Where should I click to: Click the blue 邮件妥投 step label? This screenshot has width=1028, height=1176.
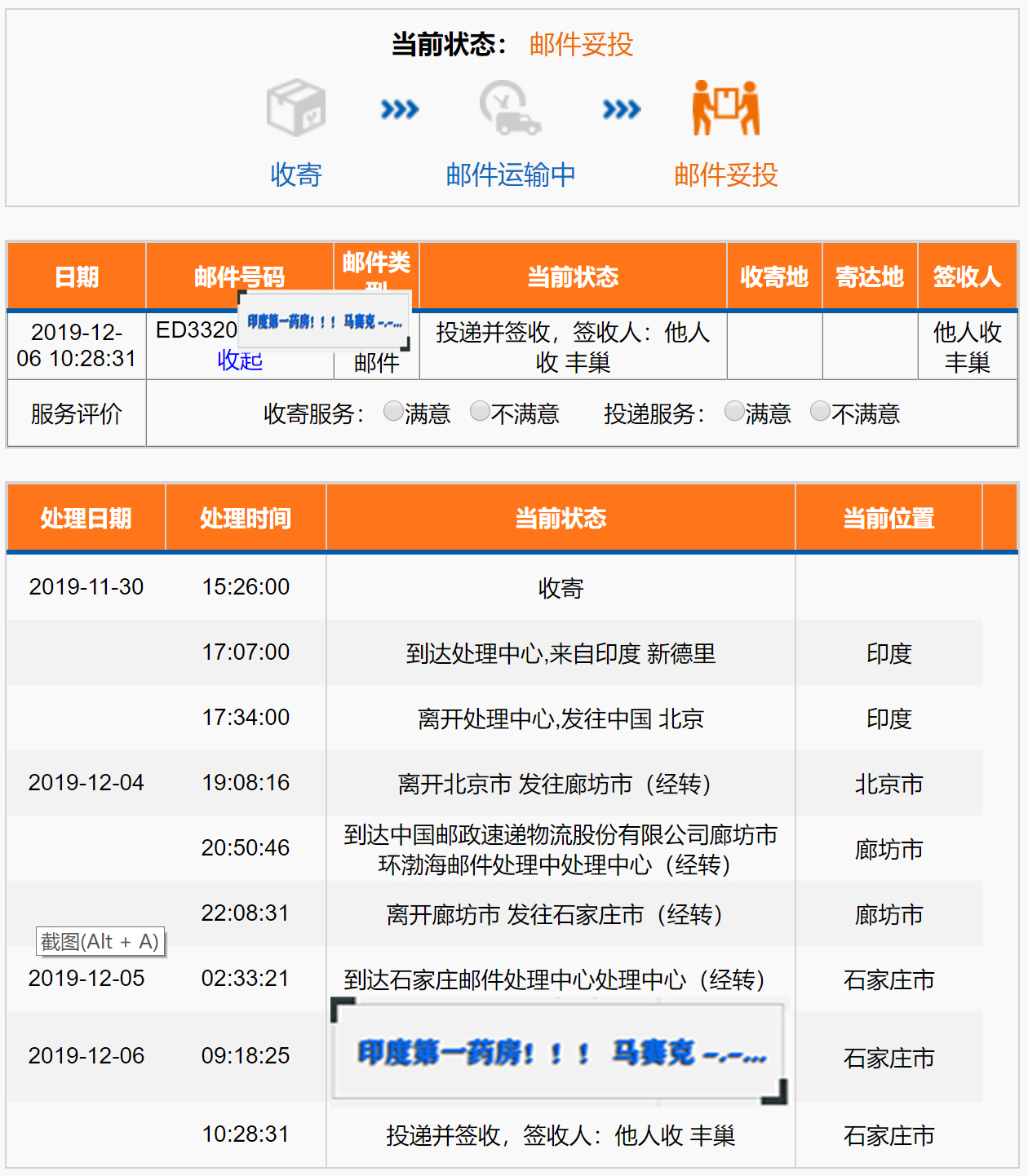725,175
